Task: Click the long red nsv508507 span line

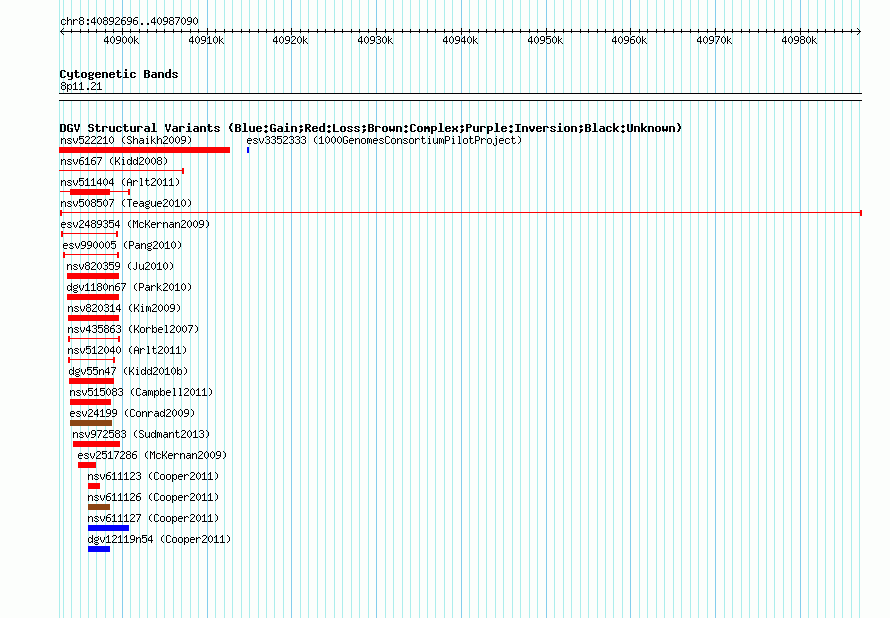Action: pyautogui.click(x=461, y=213)
